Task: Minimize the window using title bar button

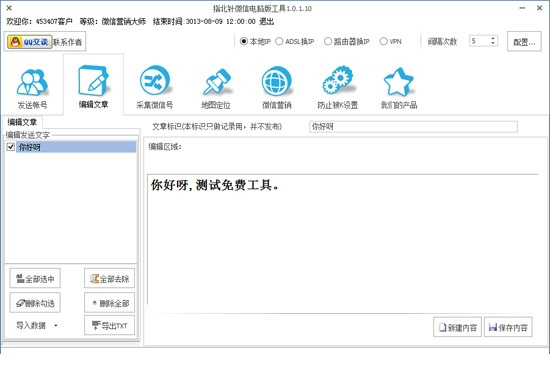Action: point(522,8)
